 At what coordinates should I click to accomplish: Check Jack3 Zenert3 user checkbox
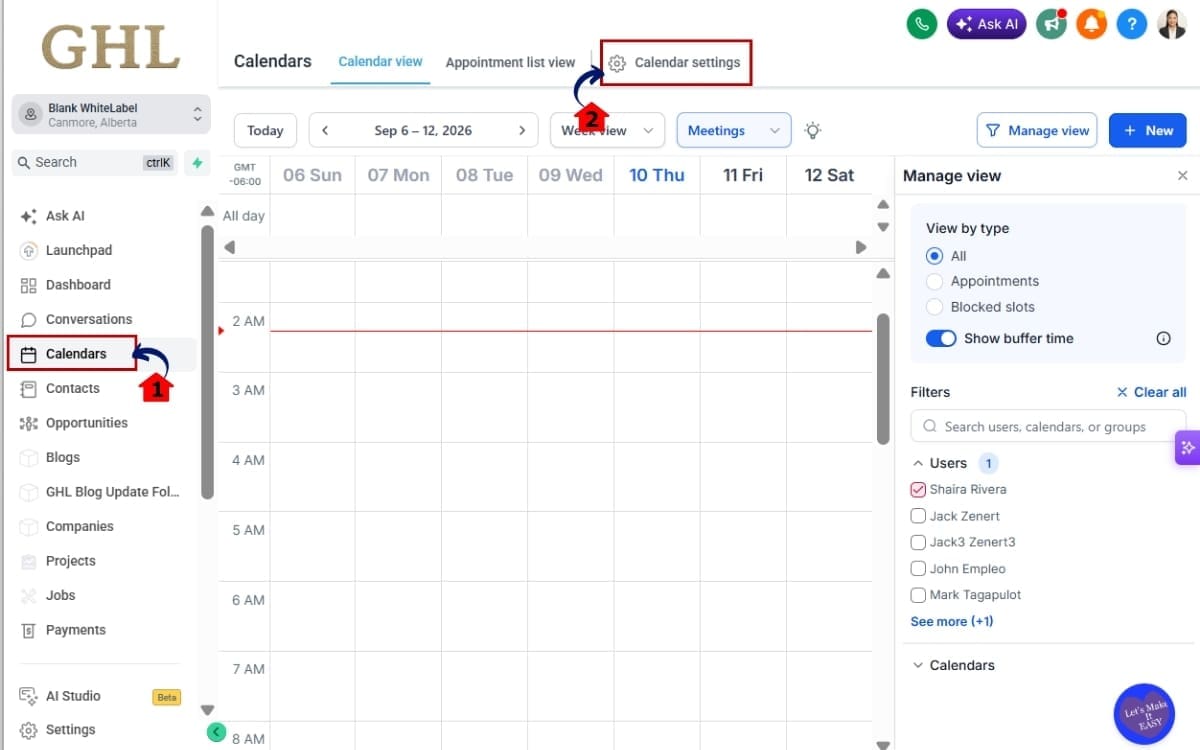click(x=918, y=542)
